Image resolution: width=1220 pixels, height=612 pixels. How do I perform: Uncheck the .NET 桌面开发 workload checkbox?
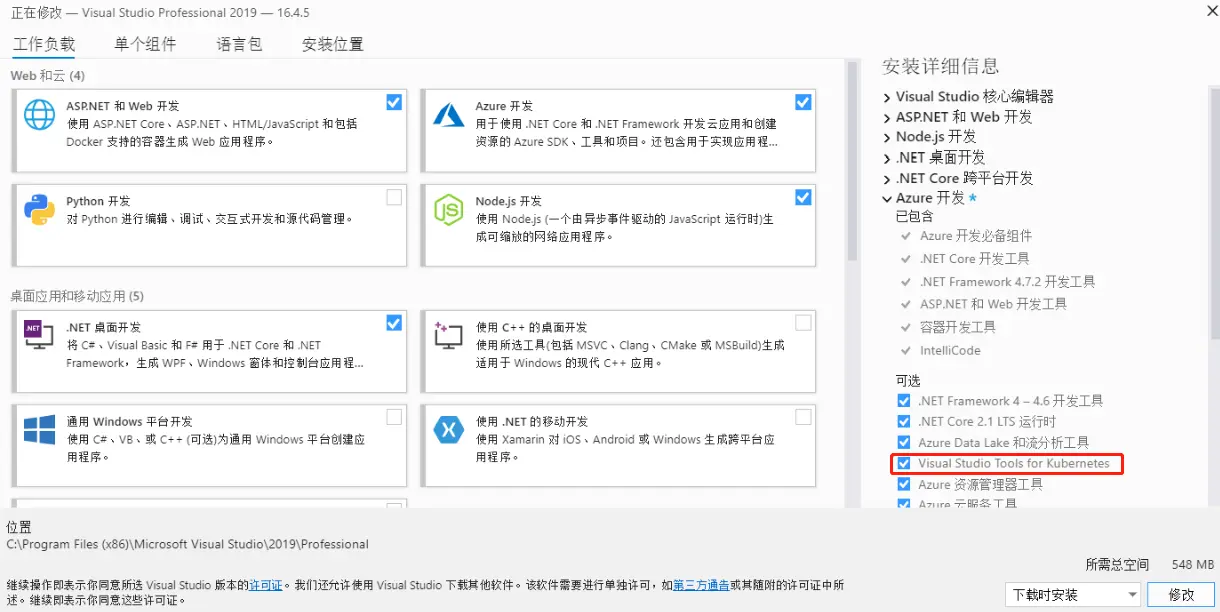click(394, 322)
